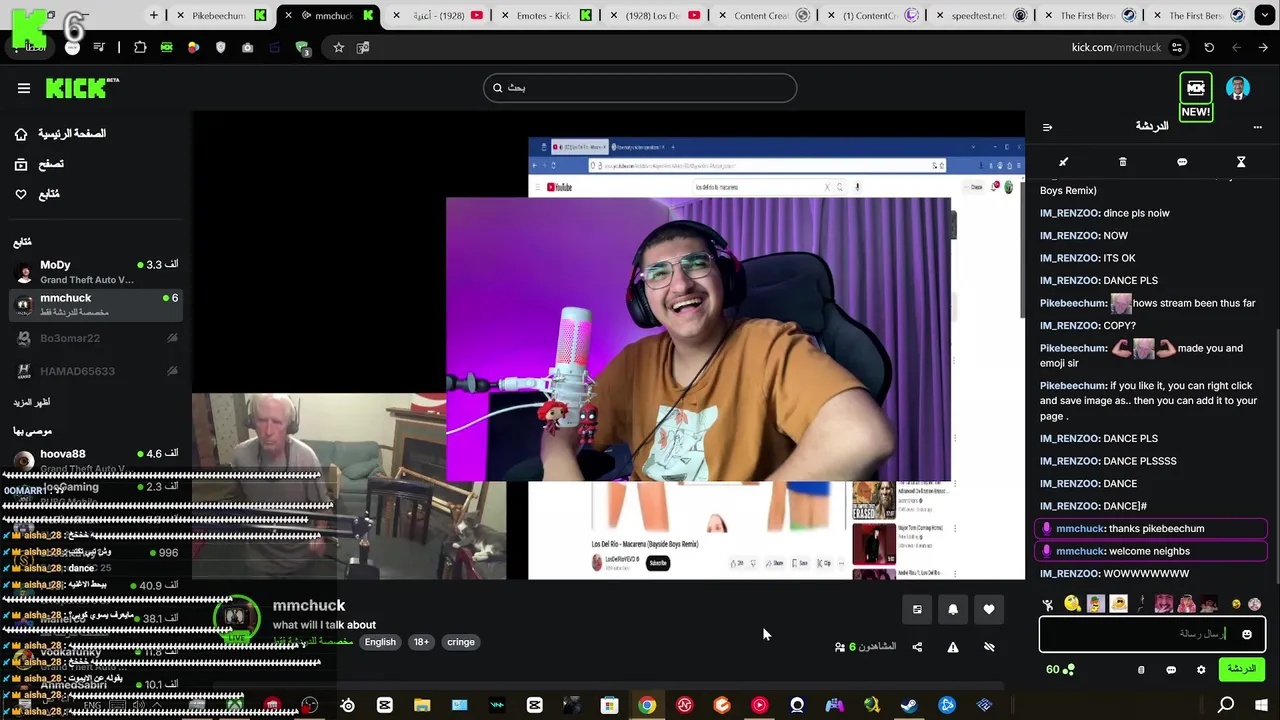
Task: Open the Following sidebar link with heart icon
Action: coord(37,194)
